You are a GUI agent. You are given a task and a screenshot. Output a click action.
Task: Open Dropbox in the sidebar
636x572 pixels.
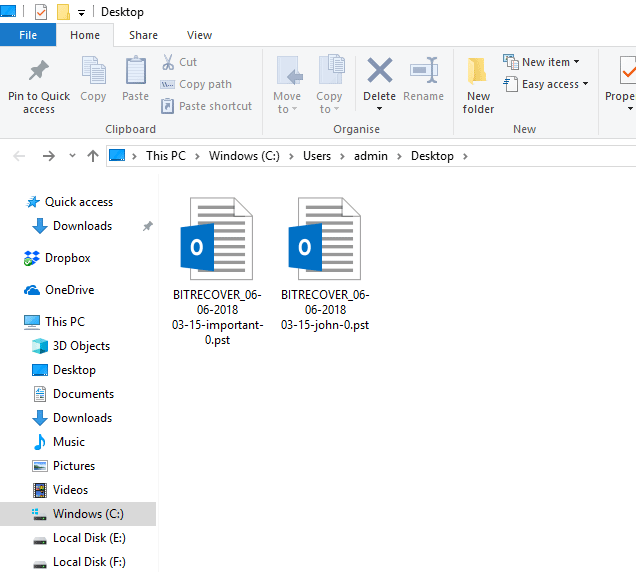[x=58, y=258]
